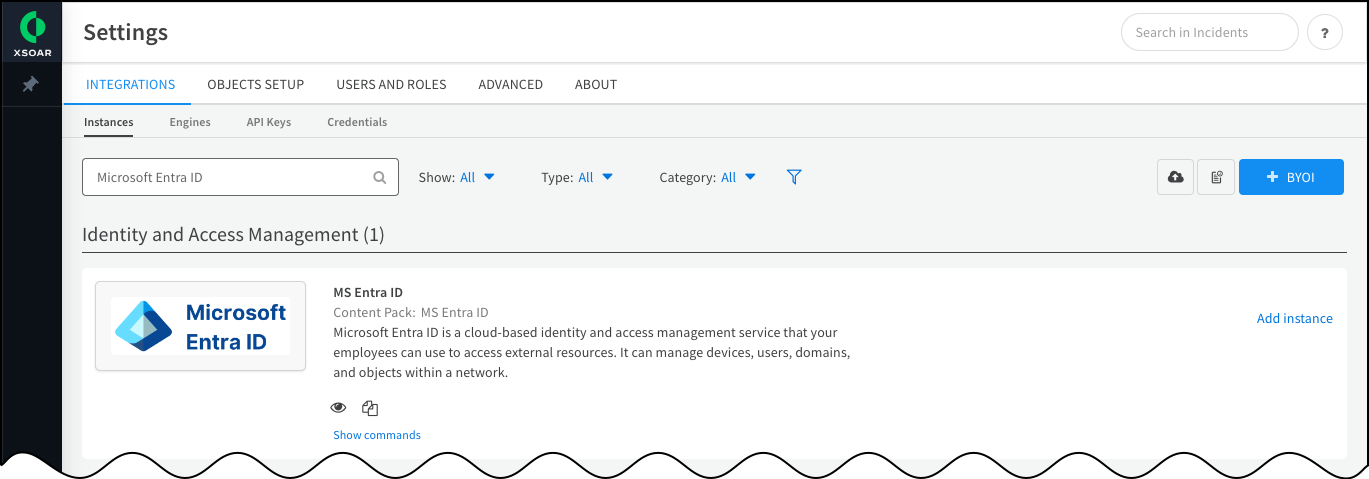Open the help question mark button
The height and width of the screenshot is (479, 1369).
[1325, 32]
